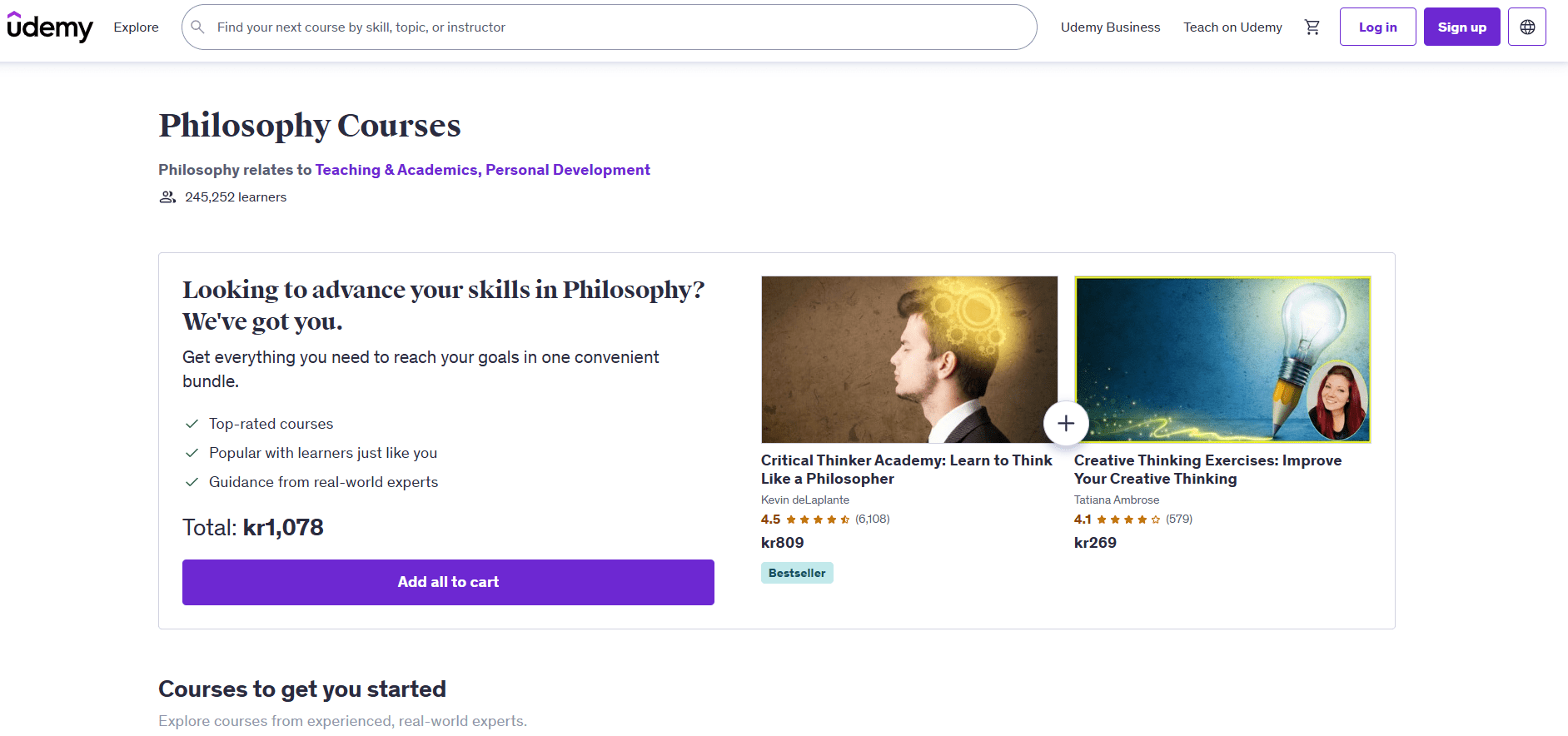
Task: Open Critical Thinker Academy course title
Action: (x=907, y=470)
